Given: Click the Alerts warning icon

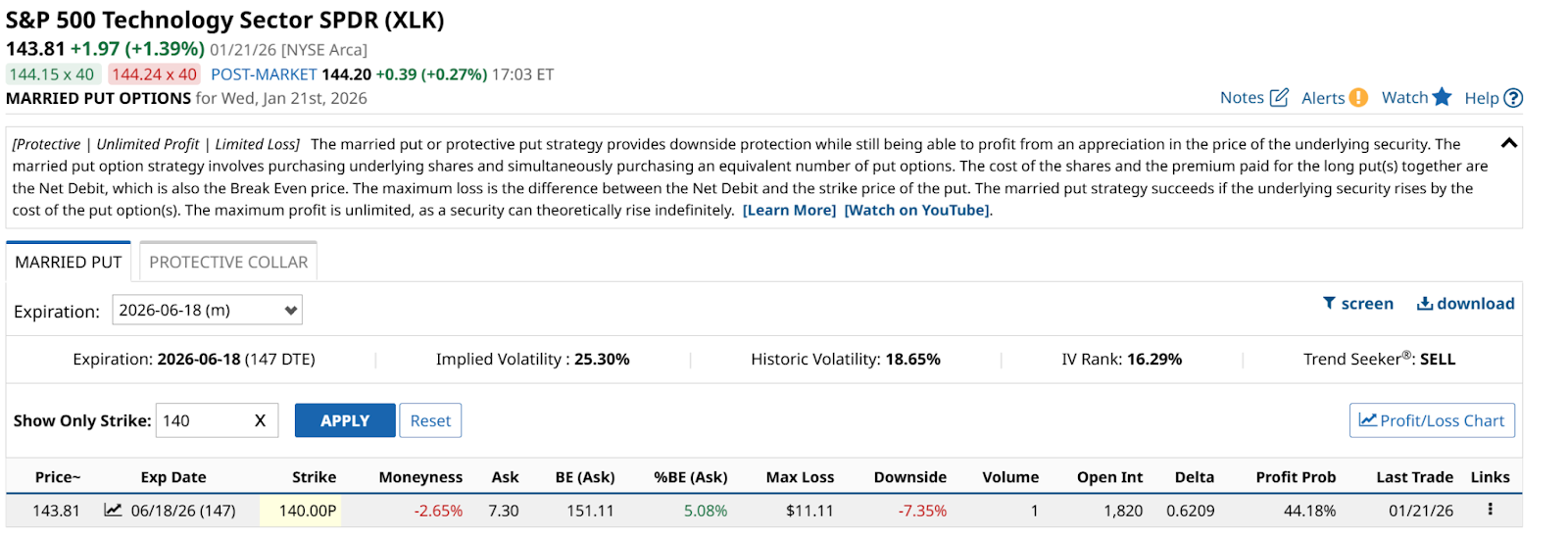Looking at the screenshot, I should (x=1358, y=97).
